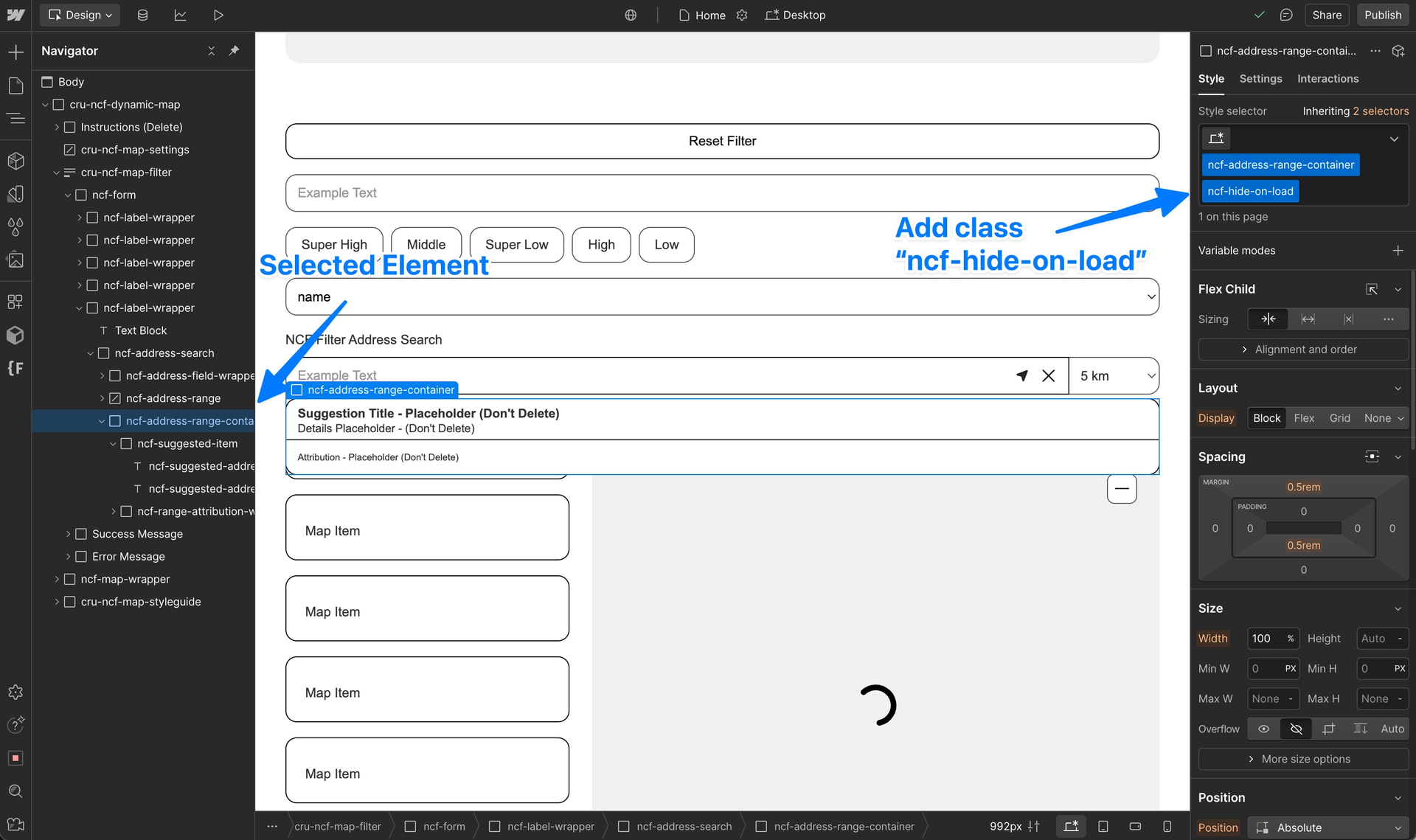The image size is (1416, 840).
Task: Set overflow to hidden crossed-eye icon
Action: (x=1296, y=729)
